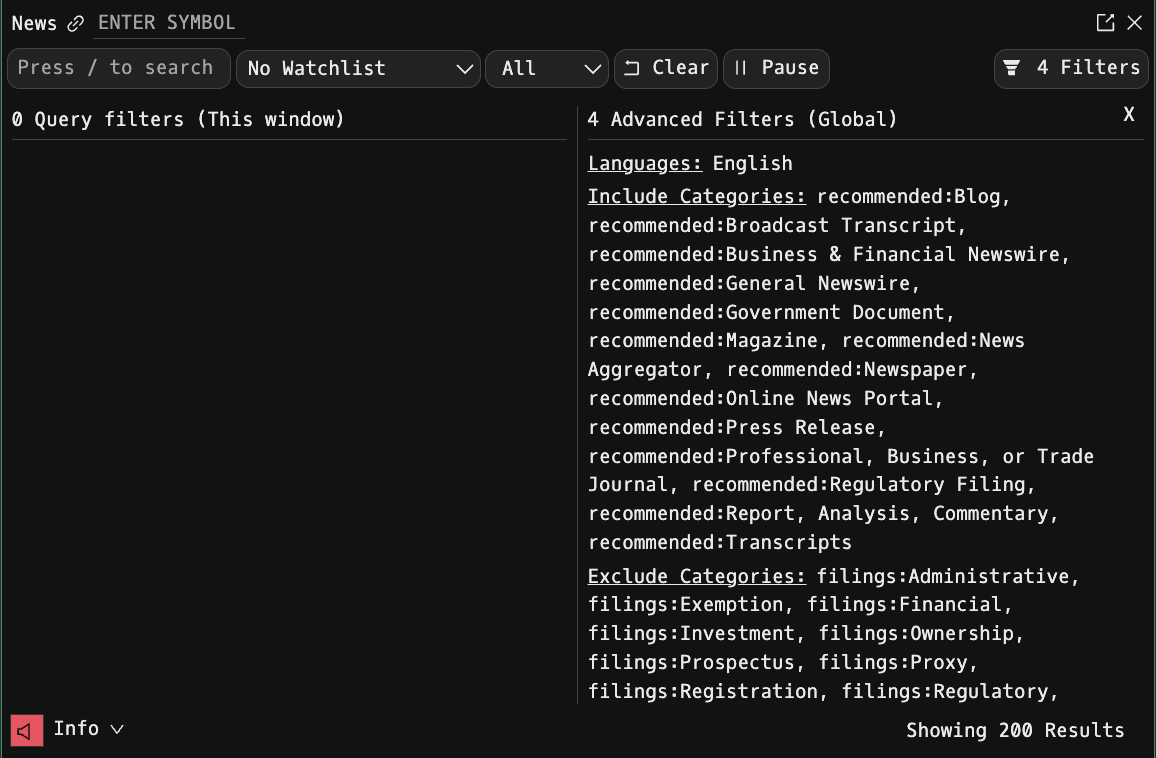Click the 'Press / to search' box
The image size is (1156, 758).
[119, 68]
